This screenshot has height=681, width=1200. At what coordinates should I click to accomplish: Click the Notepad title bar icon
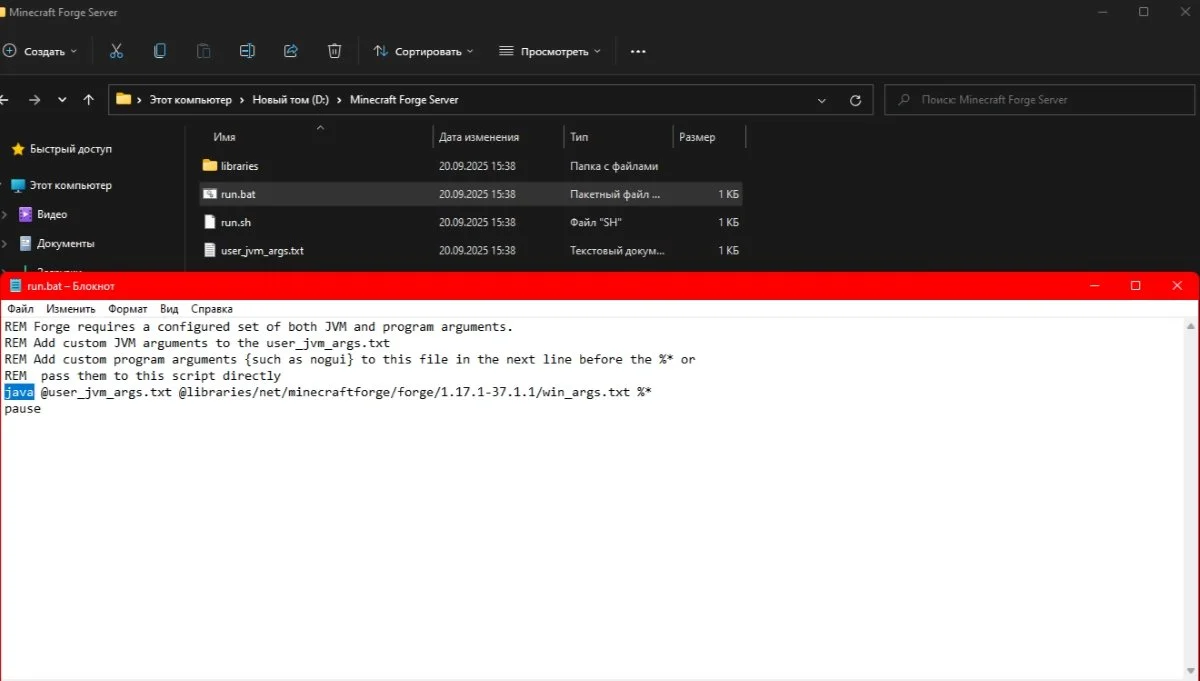pos(16,286)
